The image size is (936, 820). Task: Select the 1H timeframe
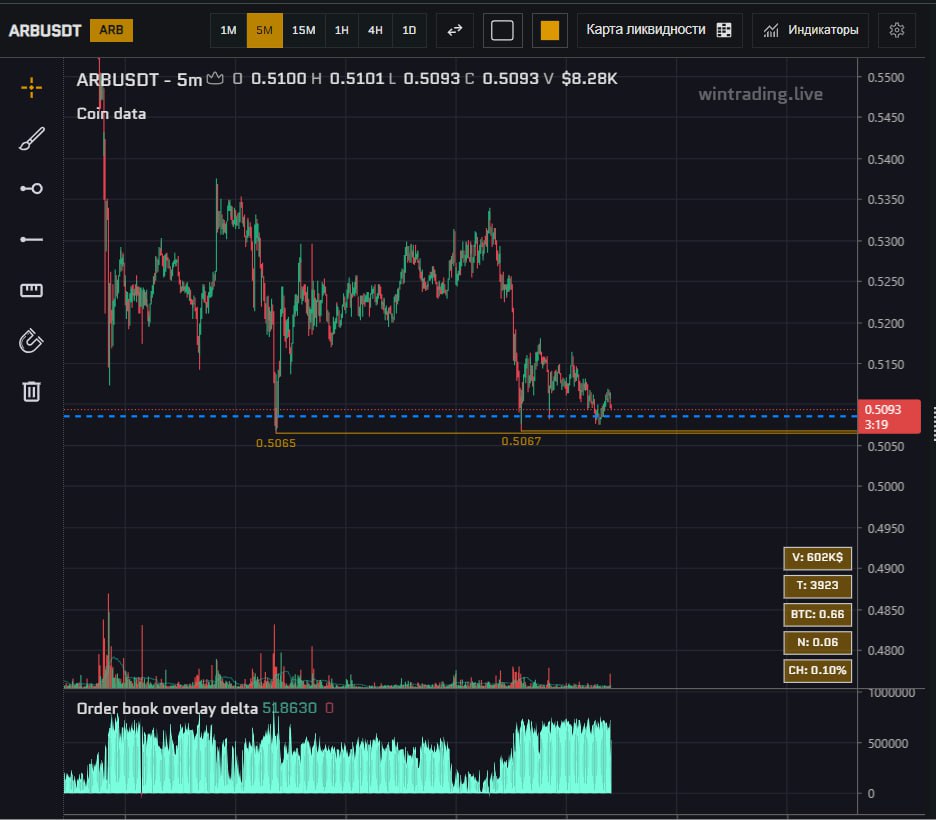point(342,30)
